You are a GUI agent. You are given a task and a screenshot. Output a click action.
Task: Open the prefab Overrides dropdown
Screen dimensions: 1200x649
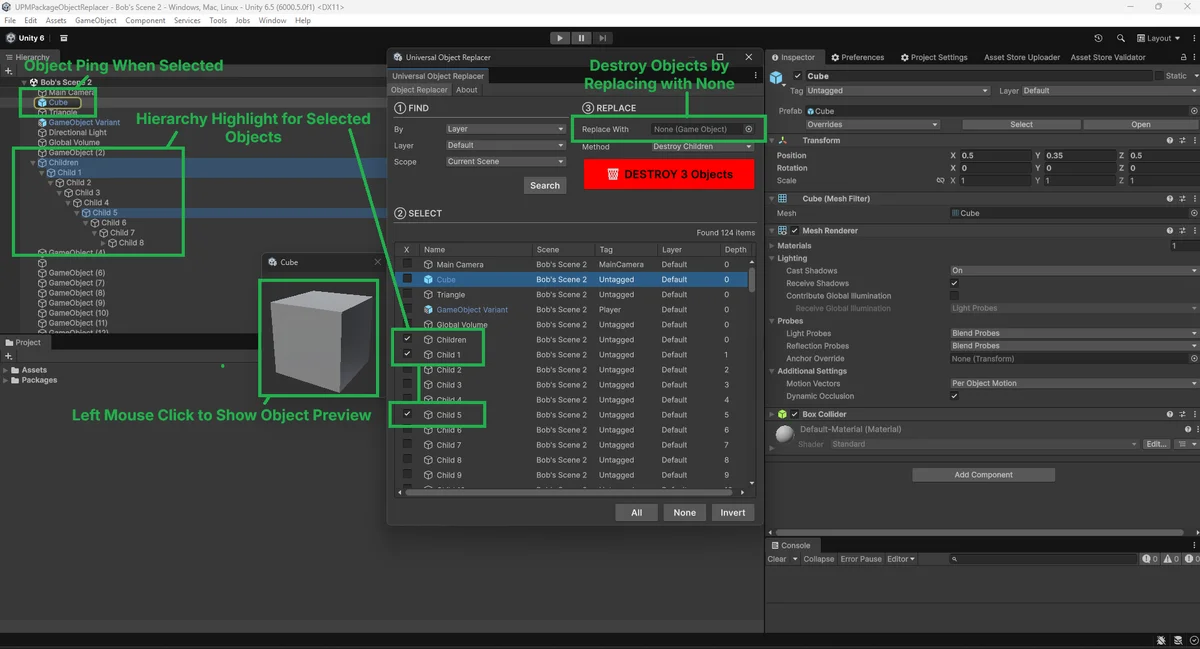(872, 125)
